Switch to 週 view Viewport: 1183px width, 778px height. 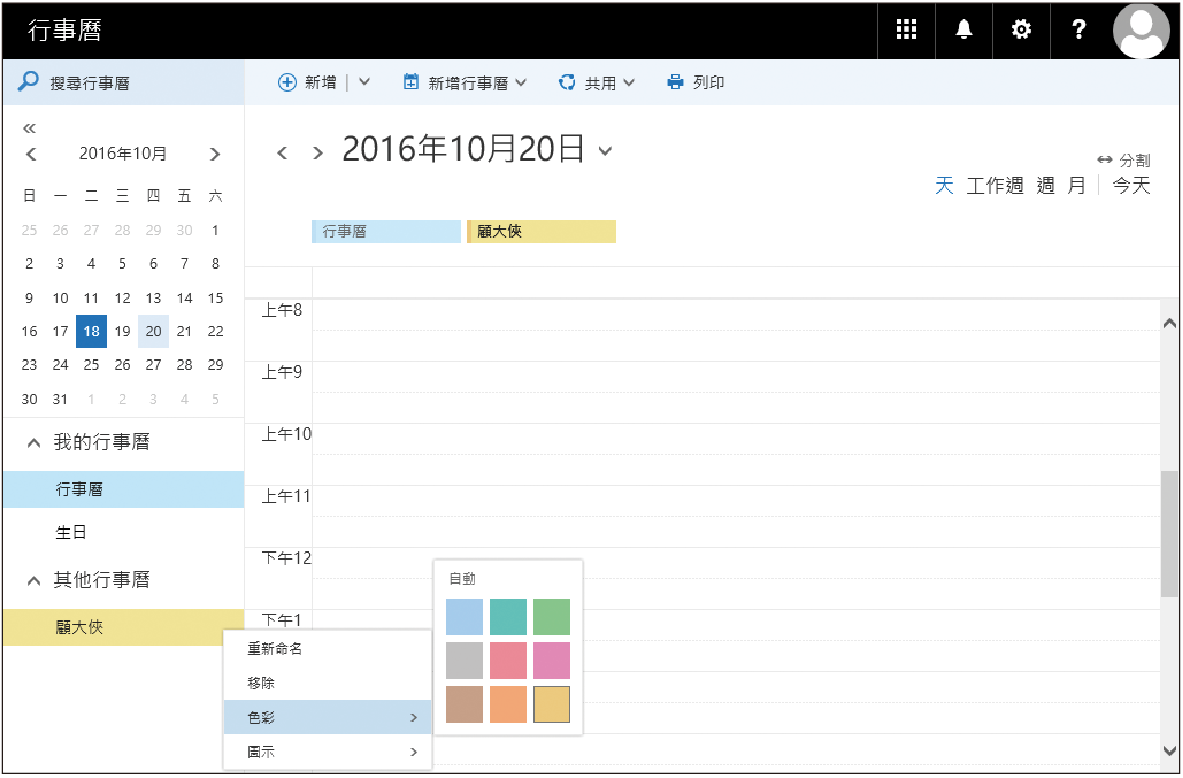pos(1046,185)
